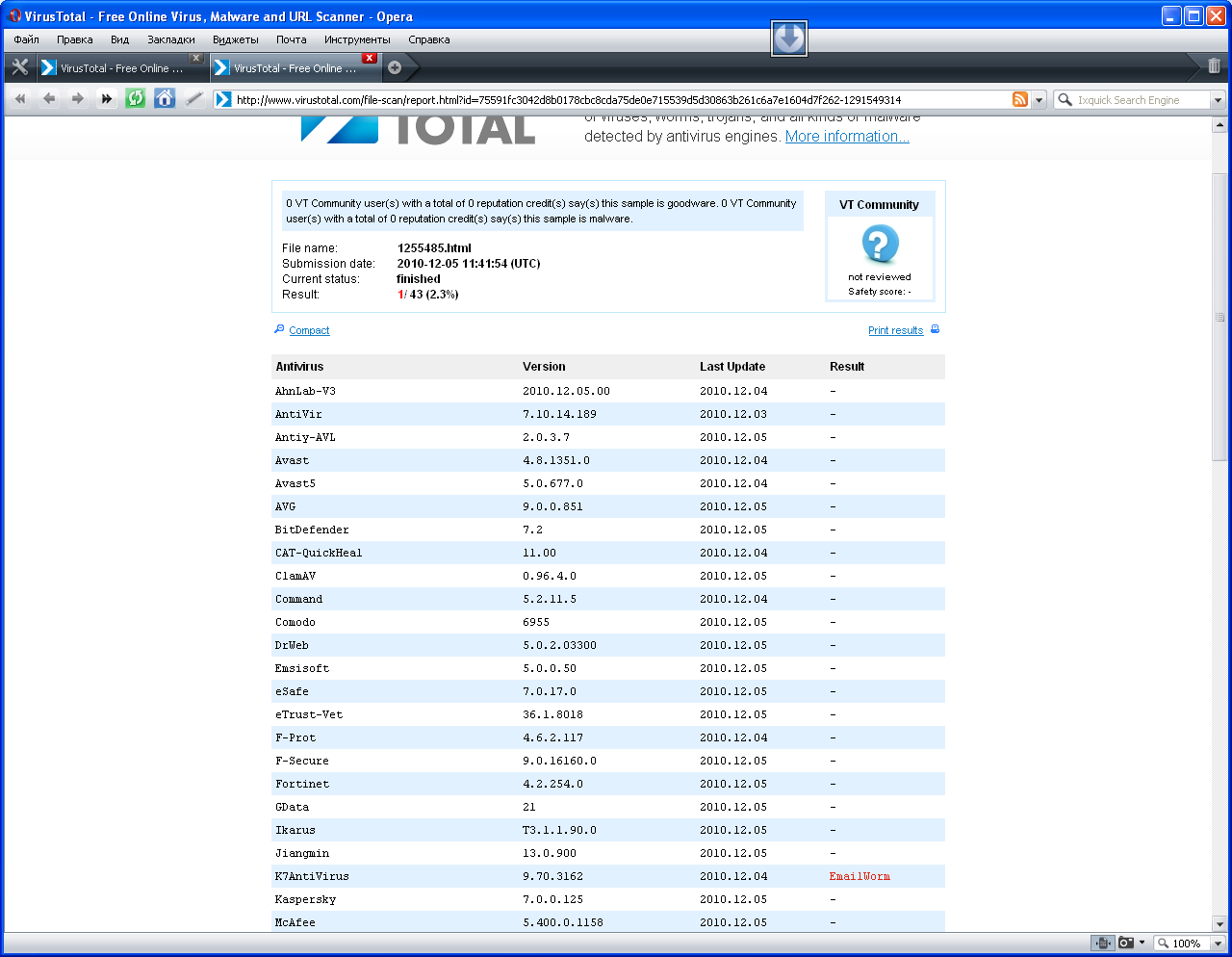Screen dimensions: 1232x957
Task: Open the Файл menu
Action: click(x=27, y=39)
